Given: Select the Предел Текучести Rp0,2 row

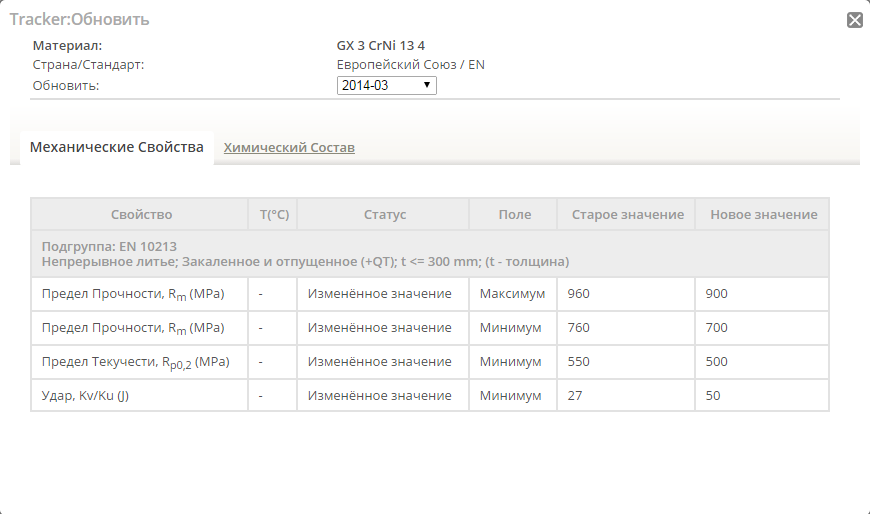Looking at the screenshot, I should 430,362.
